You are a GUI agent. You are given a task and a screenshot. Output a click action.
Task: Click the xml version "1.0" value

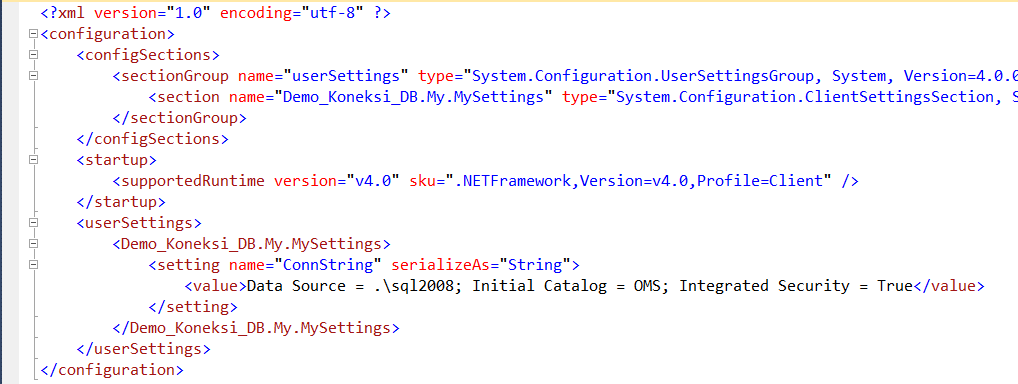(189, 12)
